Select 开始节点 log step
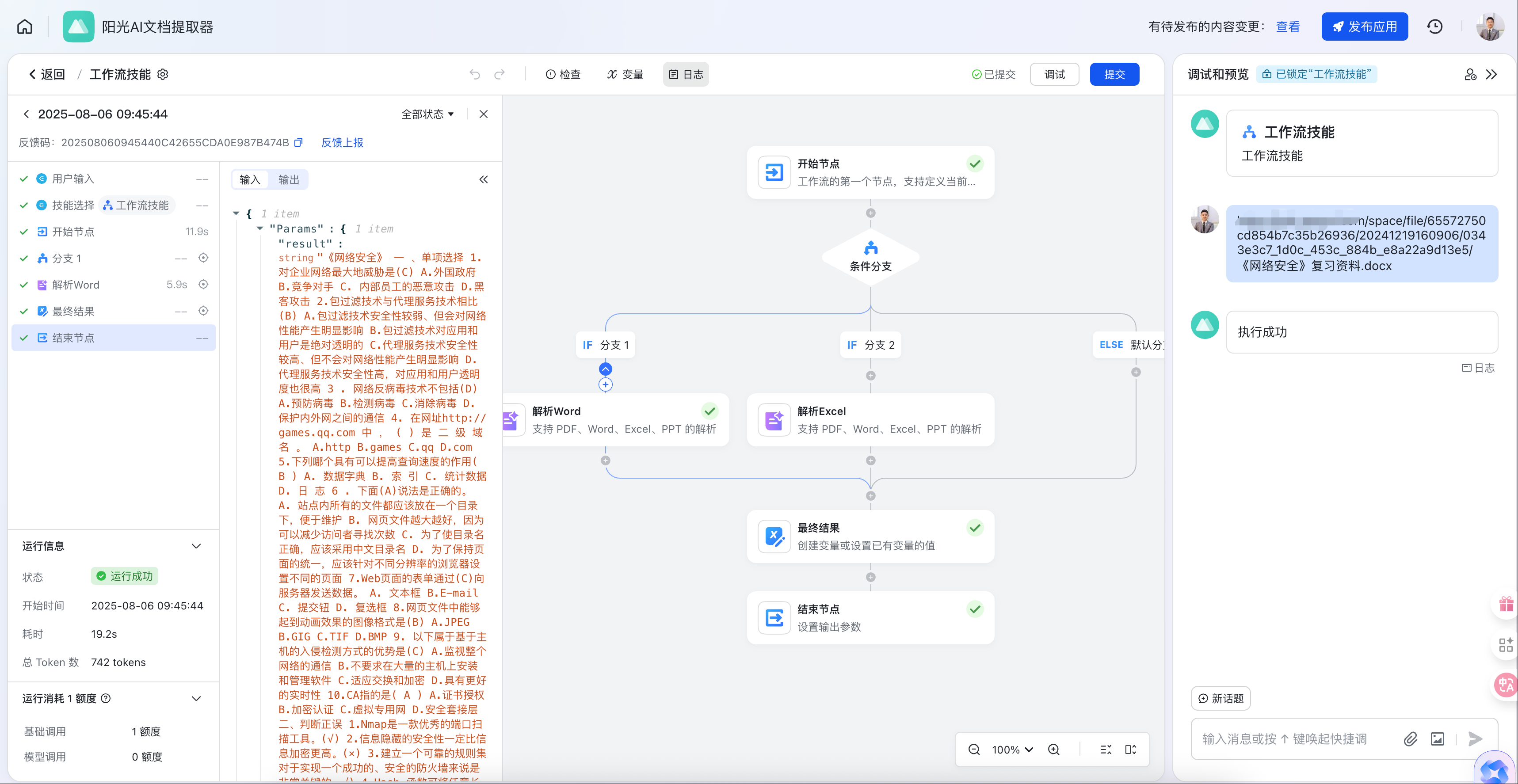Viewport: 1518px width, 784px height. (114, 232)
